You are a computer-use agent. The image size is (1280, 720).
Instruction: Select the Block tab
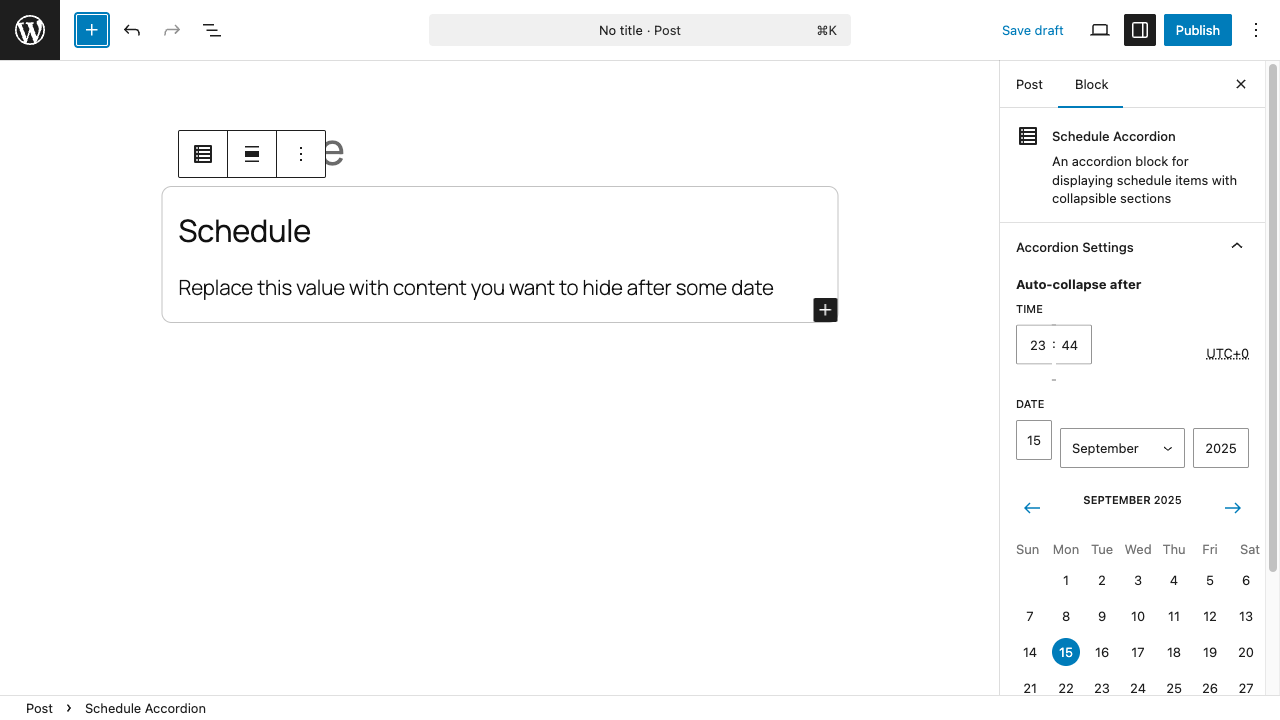click(x=1091, y=85)
